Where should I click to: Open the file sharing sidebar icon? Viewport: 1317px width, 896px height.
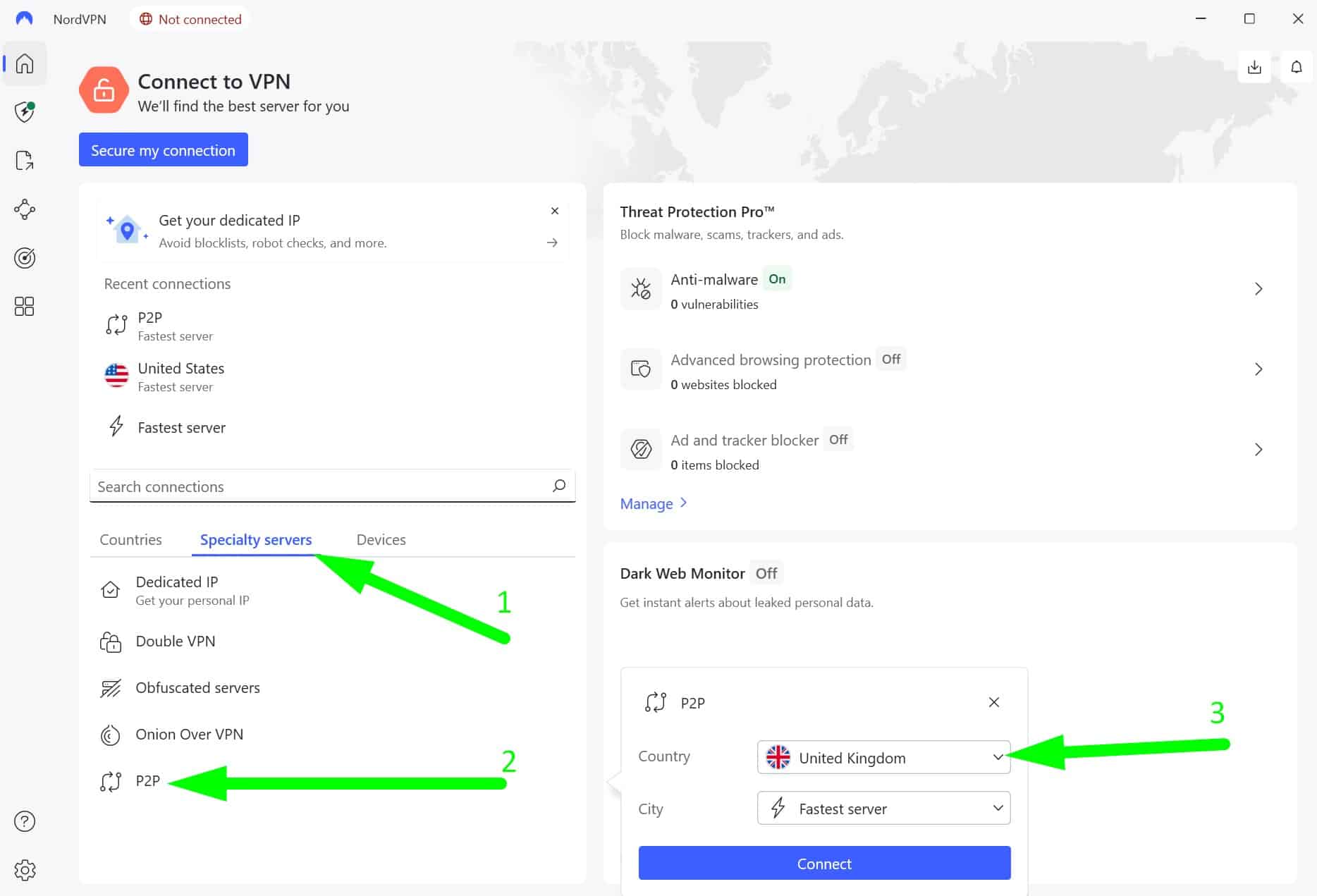25,161
